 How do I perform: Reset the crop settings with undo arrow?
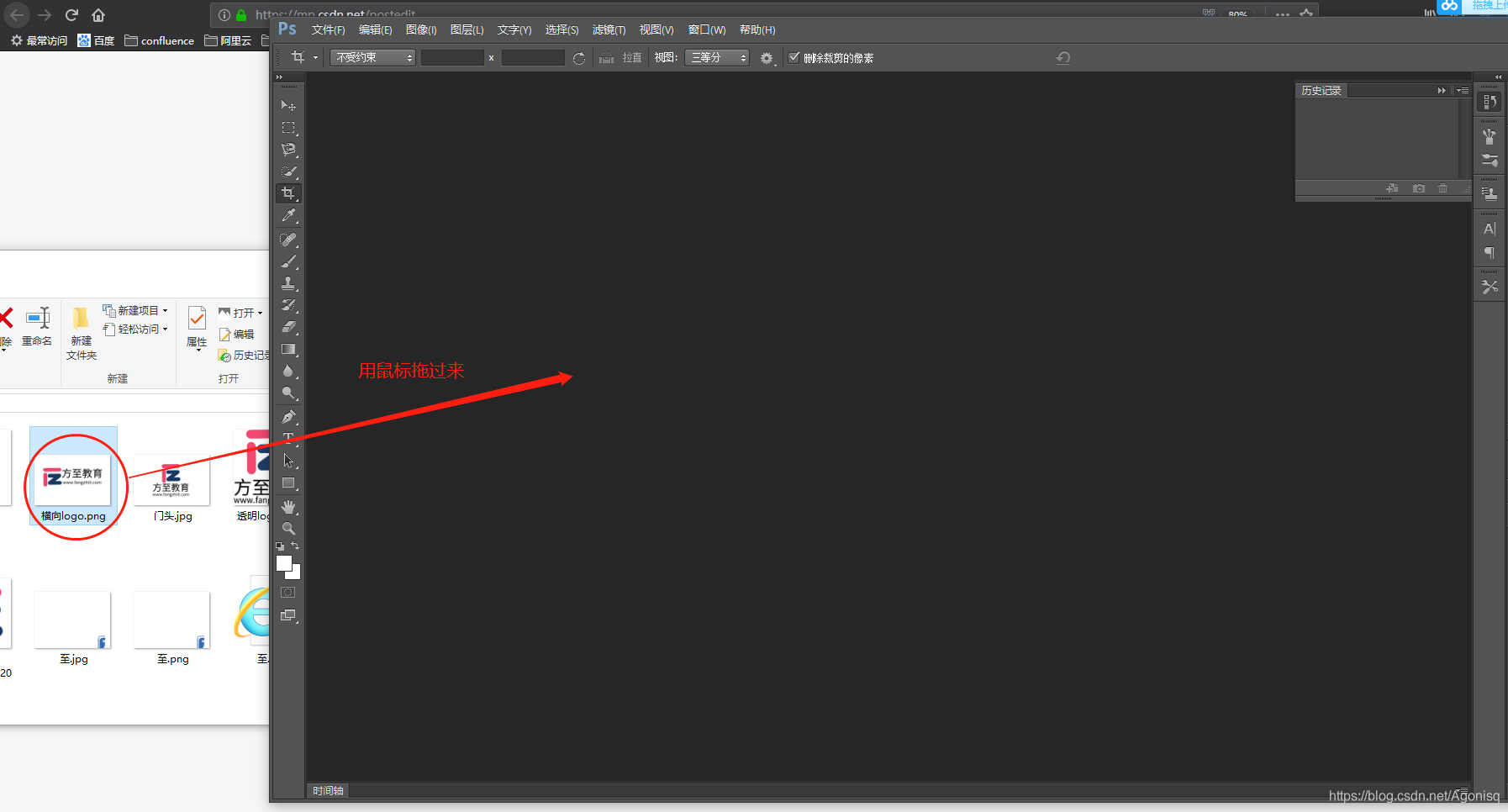pos(1063,58)
